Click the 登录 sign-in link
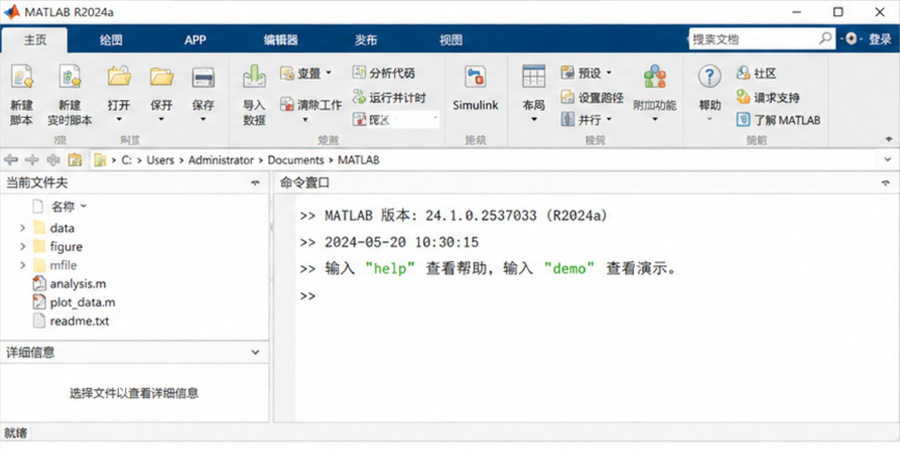The height and width of the screenshot is (450, 900). tap(879, 39)
